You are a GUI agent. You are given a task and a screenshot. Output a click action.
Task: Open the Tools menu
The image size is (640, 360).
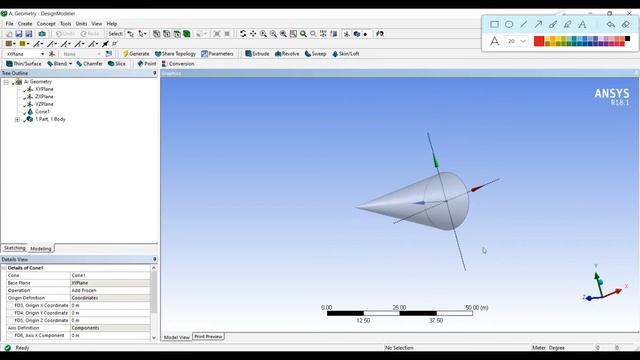[66, 24]
